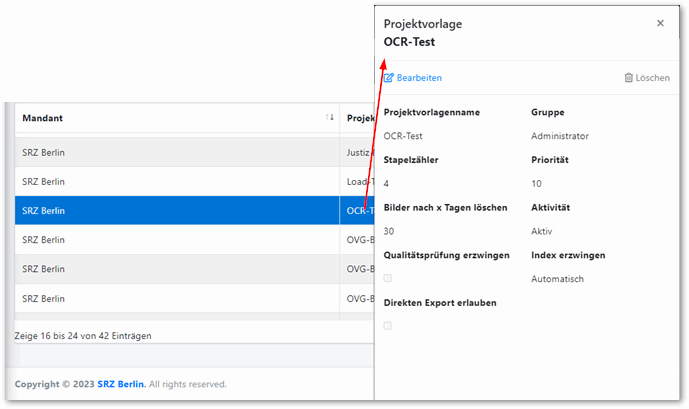Toggle Qualitätsprüfung erzwingen checkbox
Screen dimensions: 689x409
click(388, 278)
